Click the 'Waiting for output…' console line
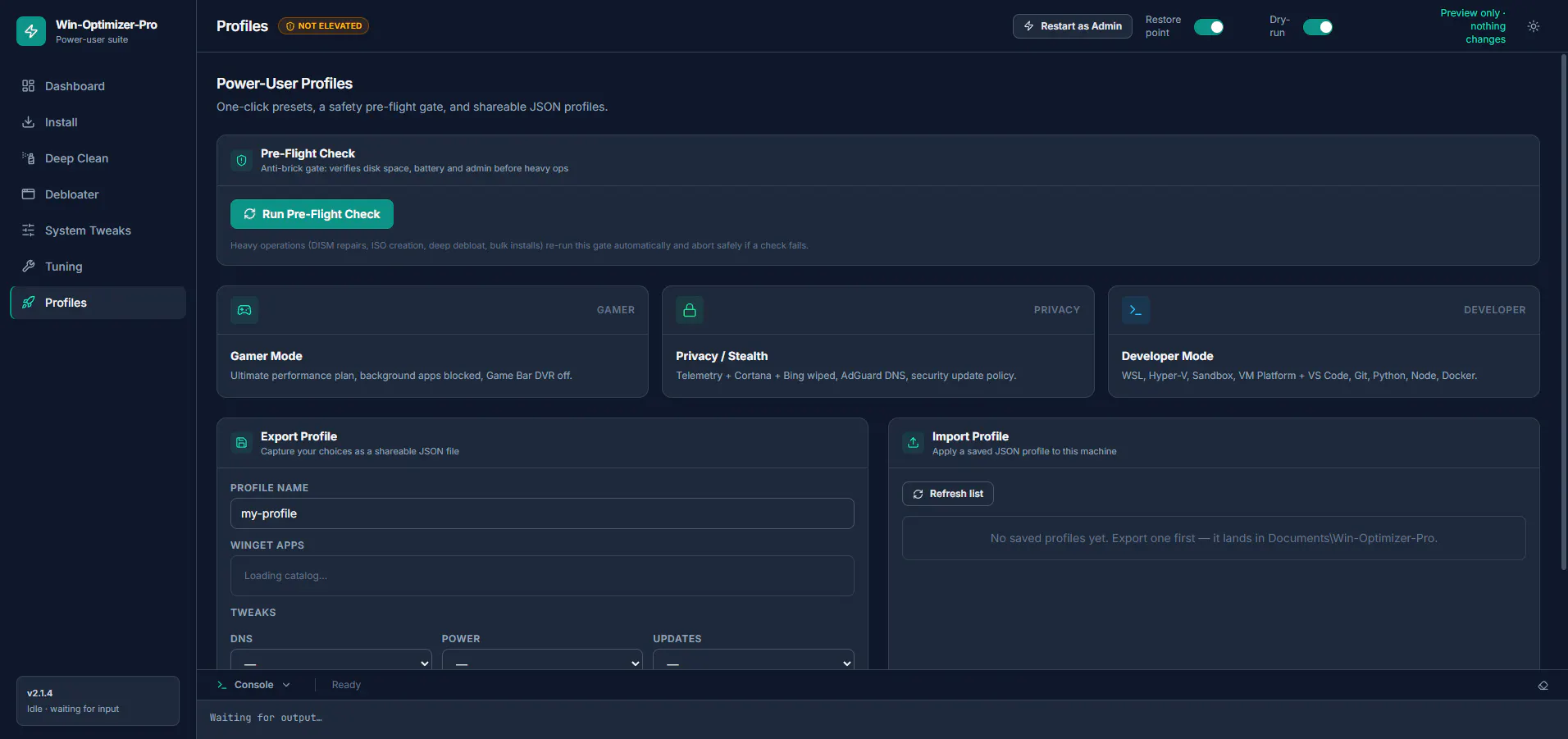The height and width of the screenshot is (739, 1568). point(266,718)
